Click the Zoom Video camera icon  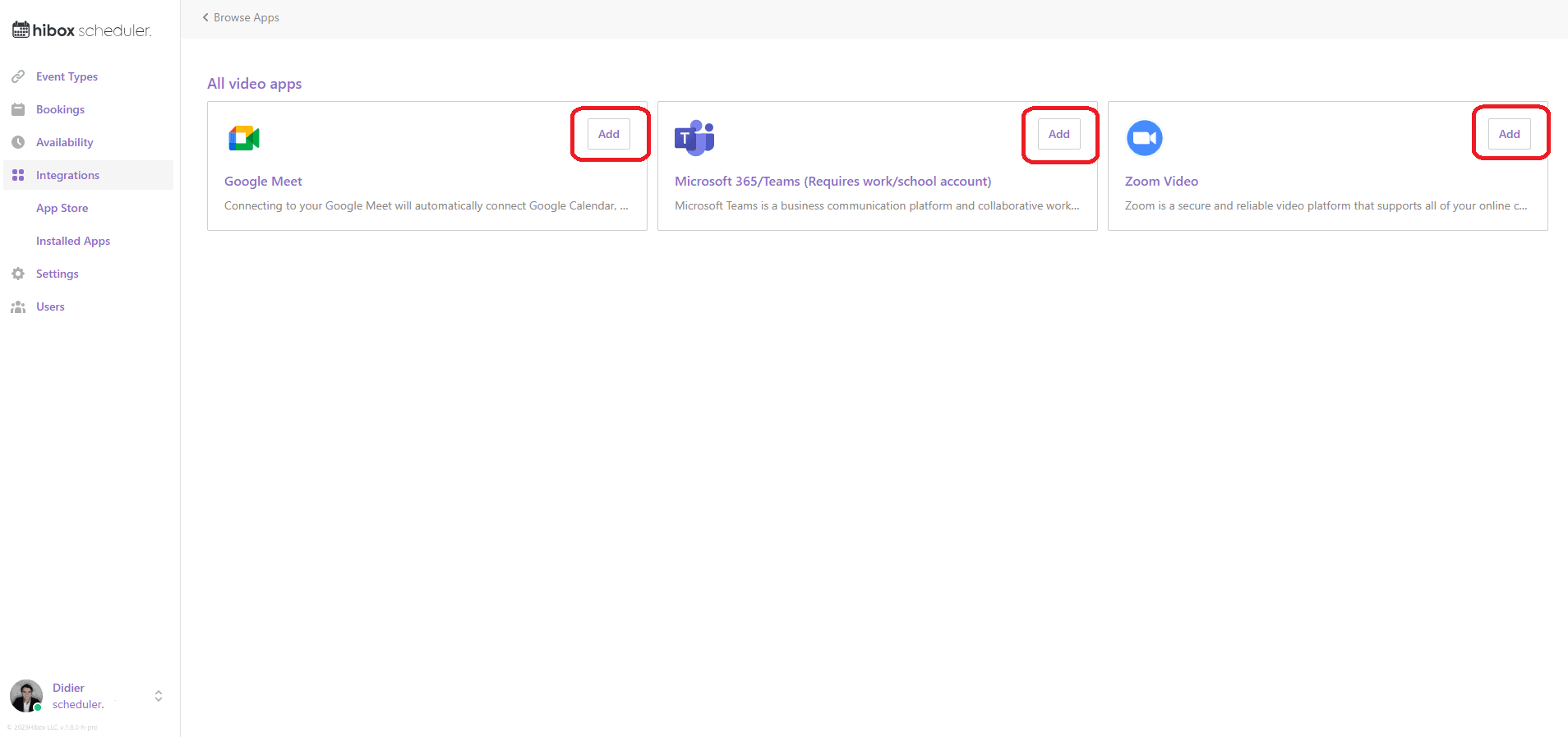1144,138
